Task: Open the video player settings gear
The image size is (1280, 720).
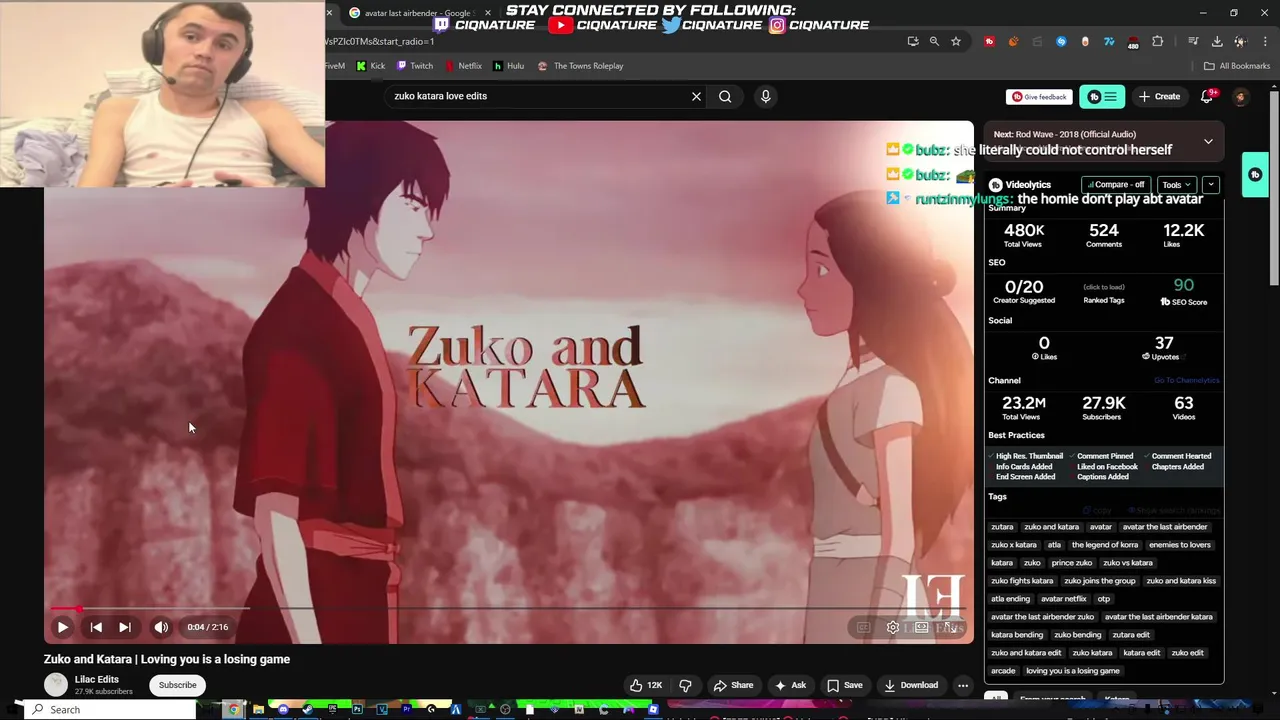Action: (x=893, y=627)
